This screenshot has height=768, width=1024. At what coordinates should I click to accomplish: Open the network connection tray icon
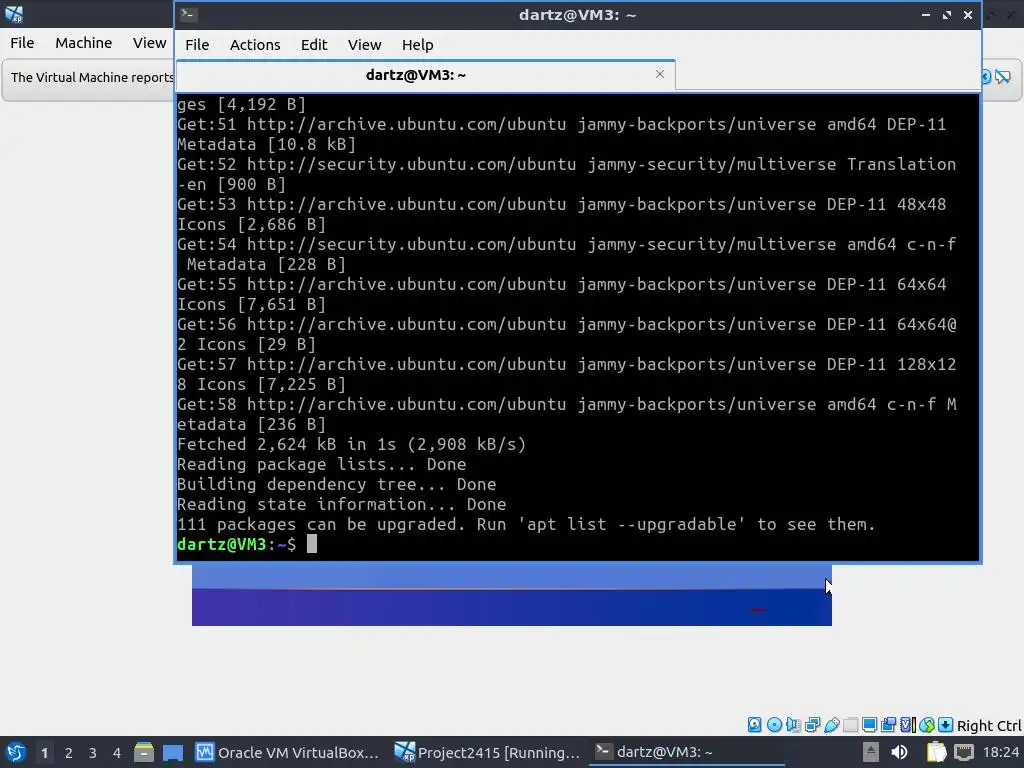(964, 752)
